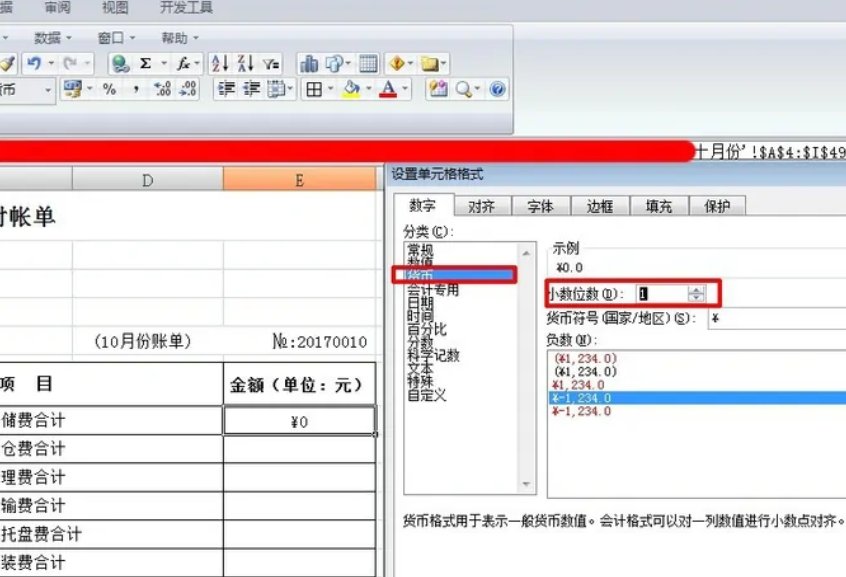846x577 pixels.
Task: Select 科学记数 in category list
Action: 433,355
